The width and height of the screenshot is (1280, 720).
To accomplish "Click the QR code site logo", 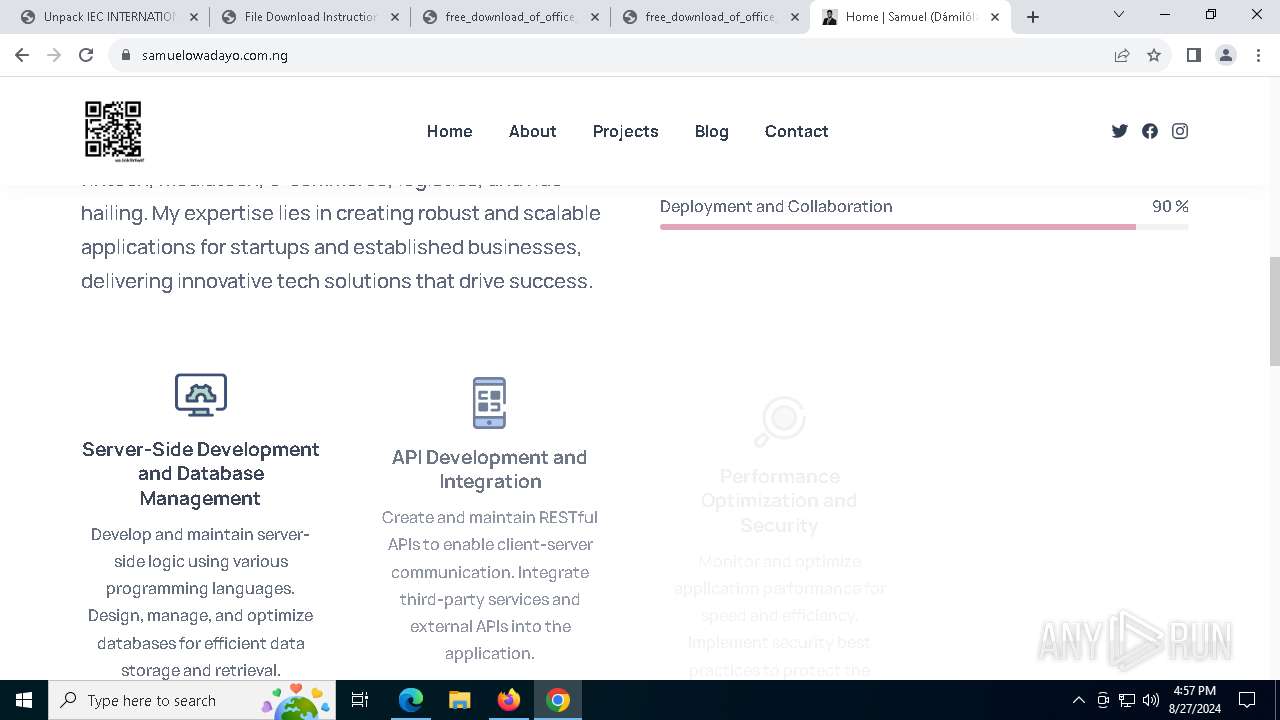I will pyautogui.click(x=113, y=131).
